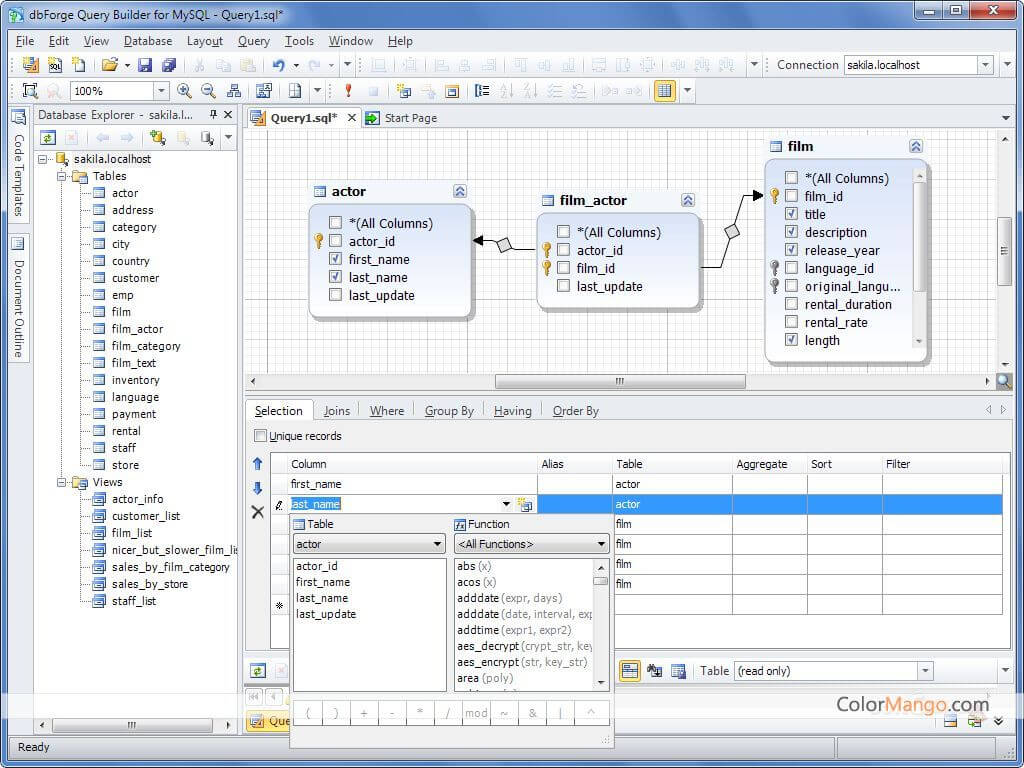Uncheck last_name in actor table

(336, 276)
